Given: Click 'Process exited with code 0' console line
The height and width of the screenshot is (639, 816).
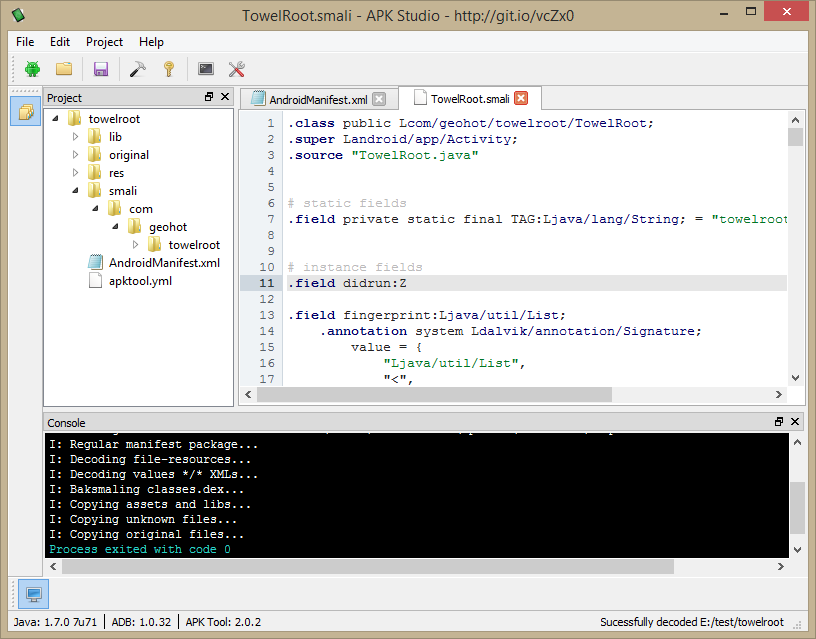Looking at the screenshot, I should pos(140,549).
